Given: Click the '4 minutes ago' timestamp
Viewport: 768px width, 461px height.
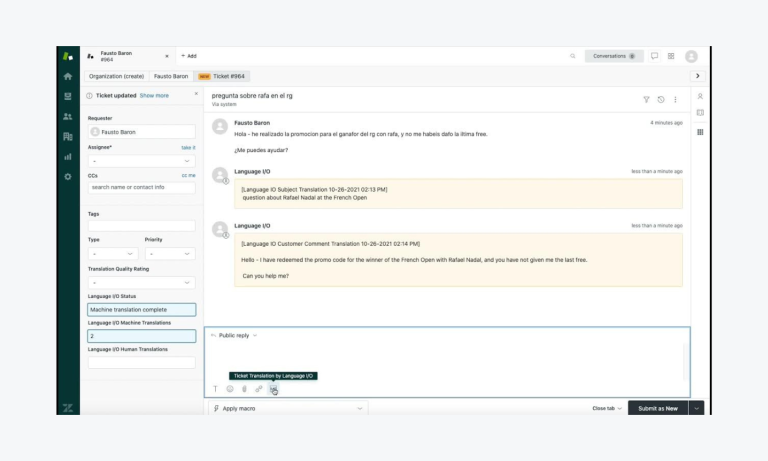Looking at the screenshot, I should click(x=666, y=123).
